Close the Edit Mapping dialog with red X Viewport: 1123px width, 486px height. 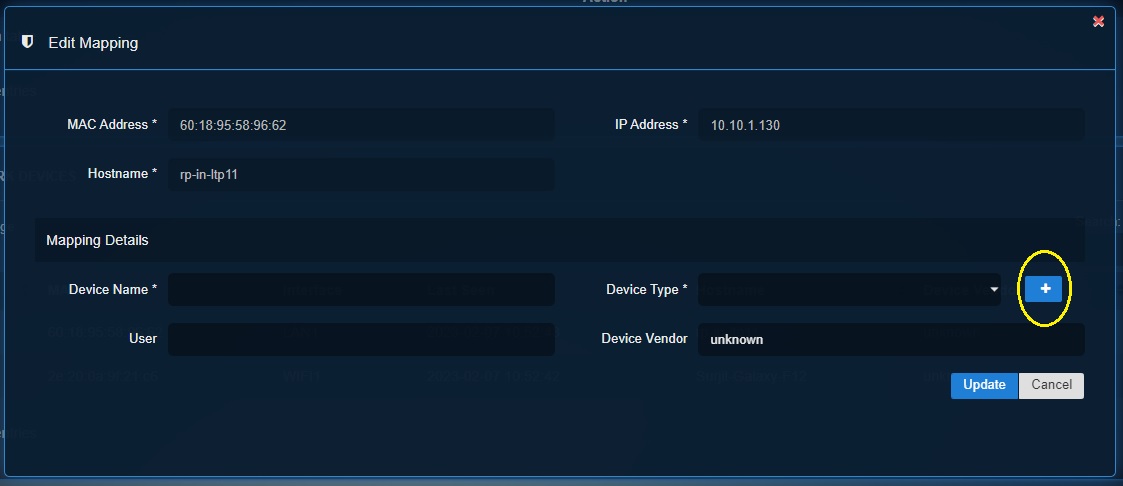(1098, 22)
